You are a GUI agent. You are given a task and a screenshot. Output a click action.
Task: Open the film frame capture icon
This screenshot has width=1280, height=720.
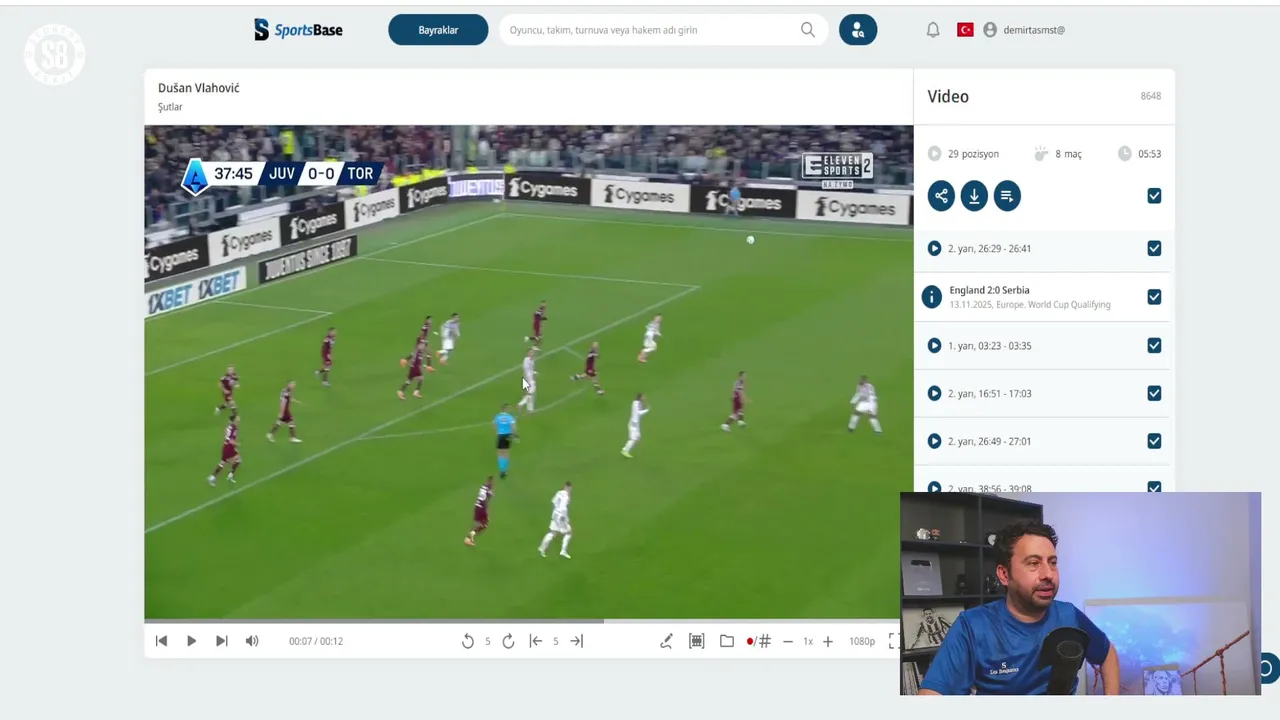pos(697,641)
